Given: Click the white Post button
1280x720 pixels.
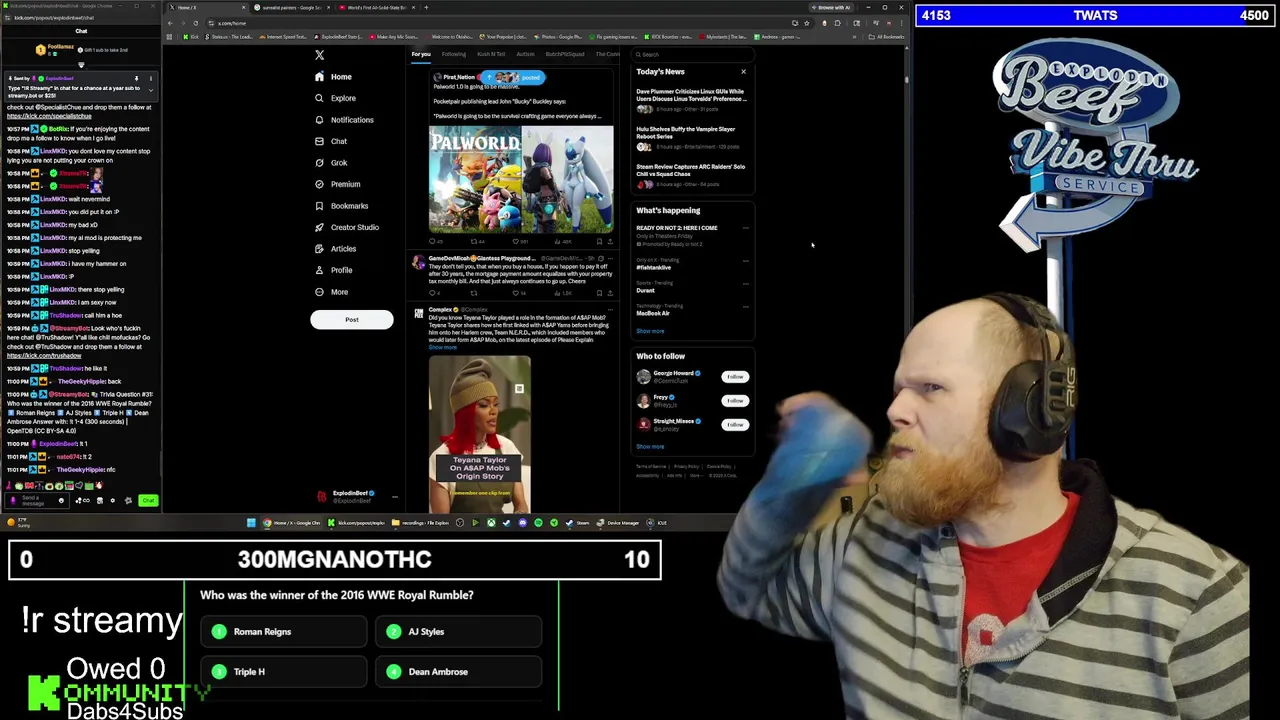Looking at the screenshot, I should tap(352, 320).
